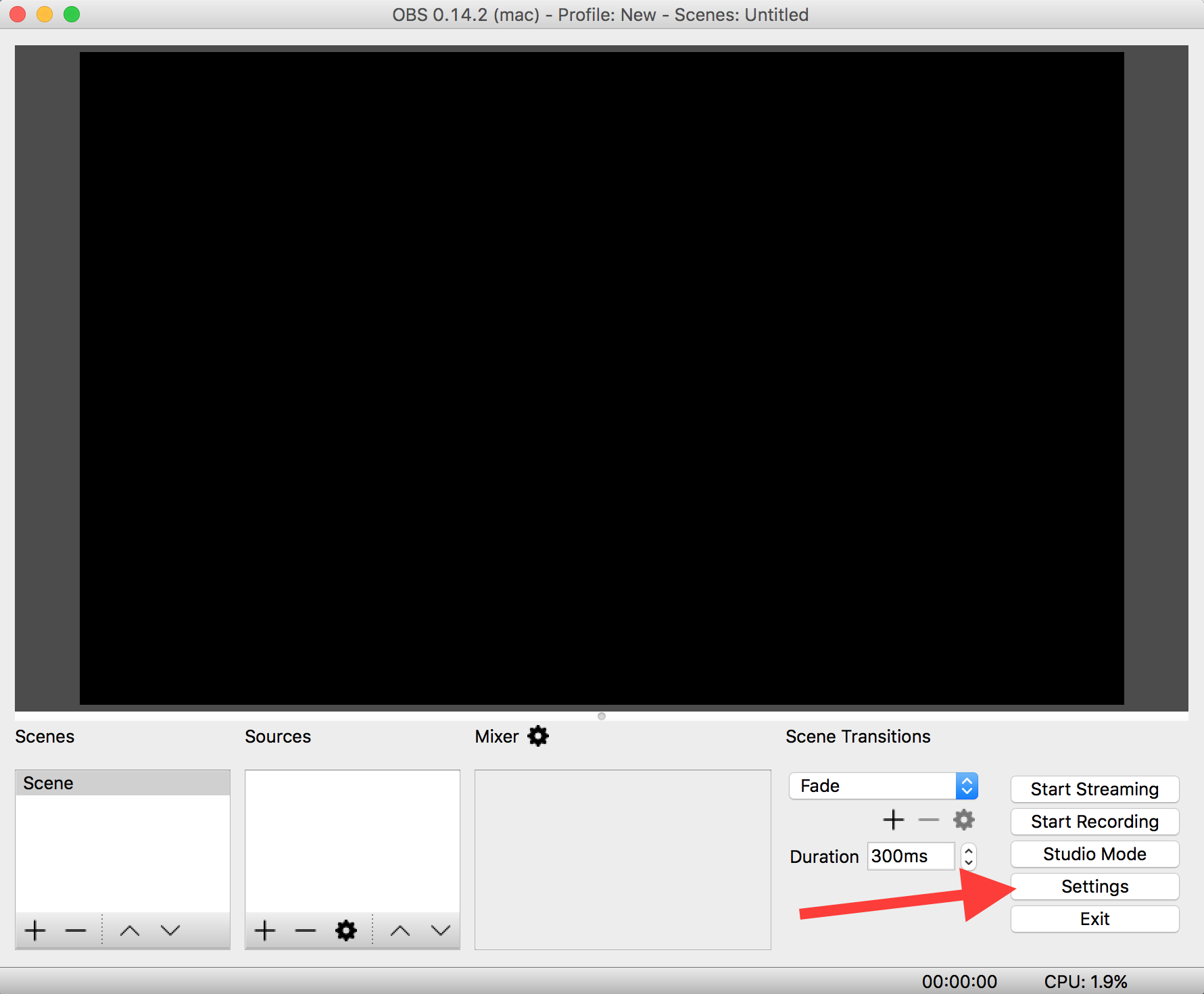This screenshot has height=994, width=1204.
Task: Open the Settings dialog
Action: tap(1094, 887)
